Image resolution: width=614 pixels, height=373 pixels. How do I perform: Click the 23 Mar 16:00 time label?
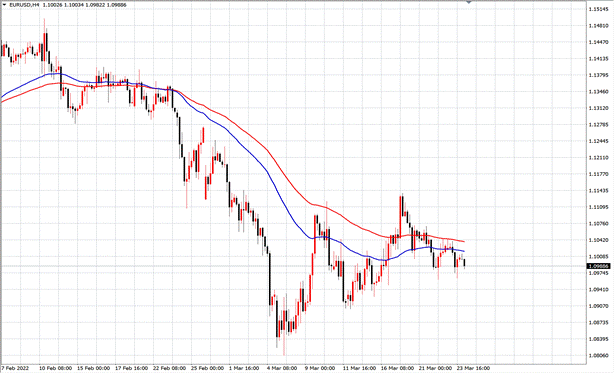[x=473, y=368]
